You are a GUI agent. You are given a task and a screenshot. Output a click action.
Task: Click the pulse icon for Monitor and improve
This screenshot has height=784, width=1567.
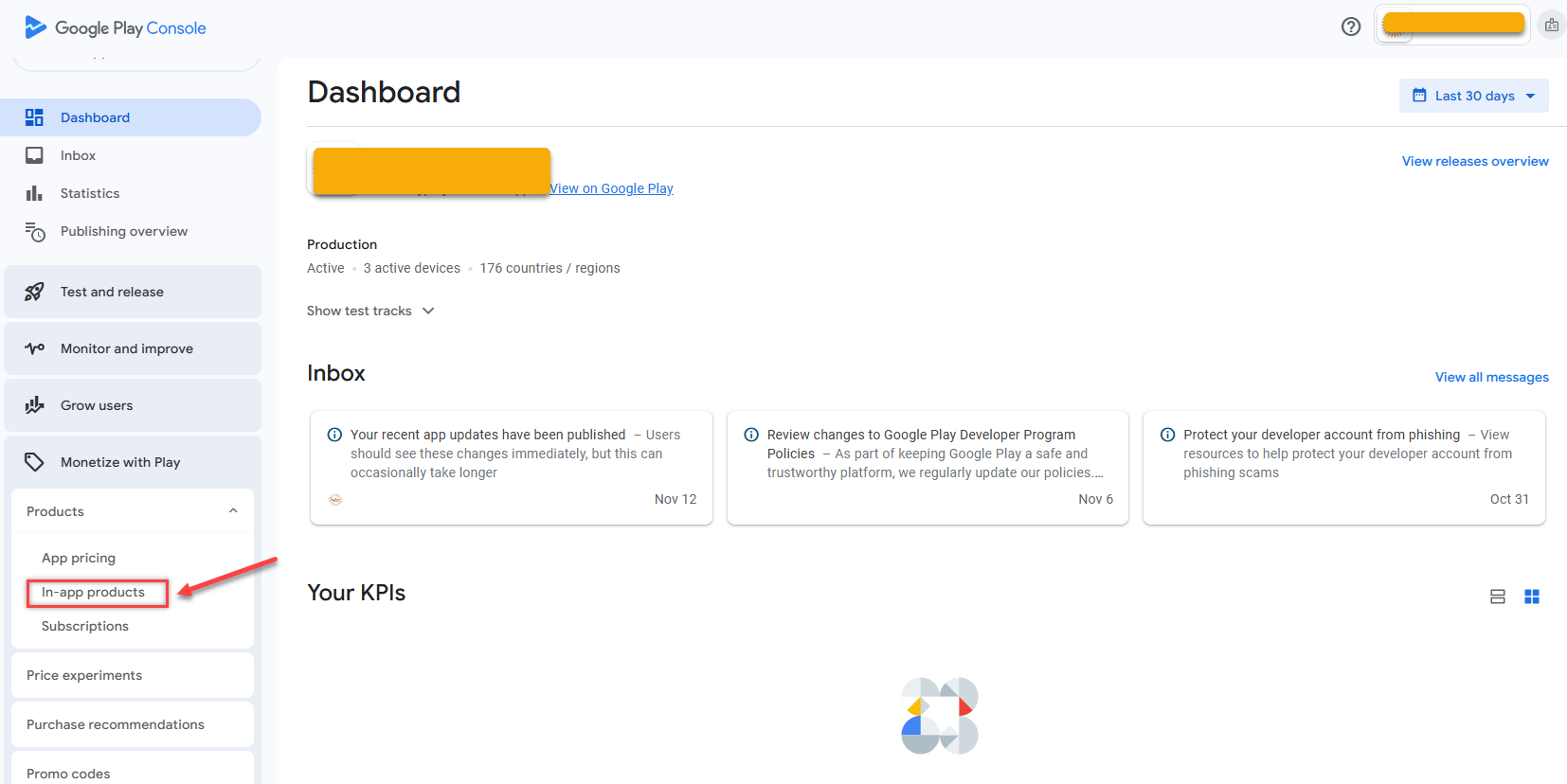(x=34, y=348)
